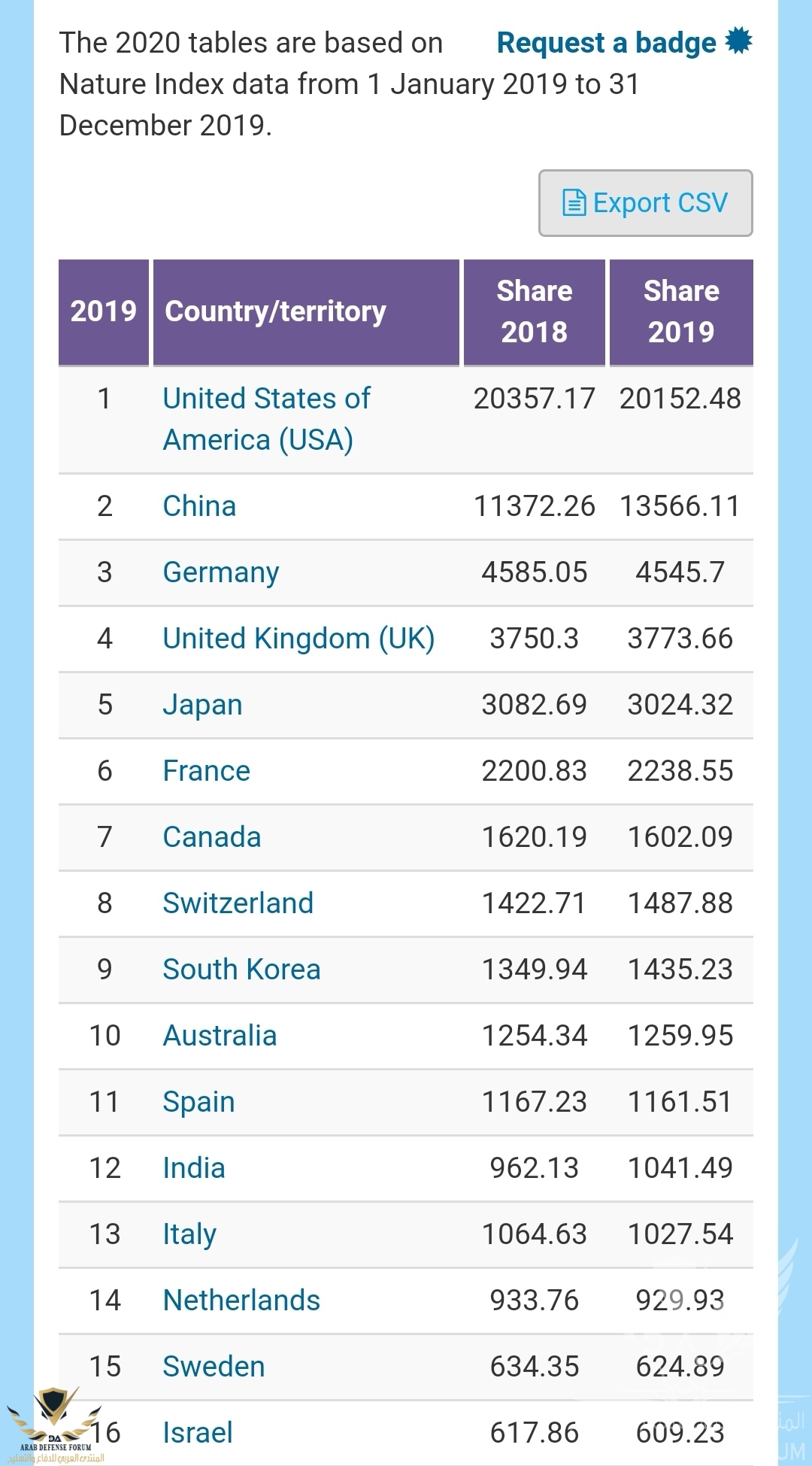Open the Netherlands country link
Viewport: 812px width, 1466px height.
click(x=242, y=1301)
